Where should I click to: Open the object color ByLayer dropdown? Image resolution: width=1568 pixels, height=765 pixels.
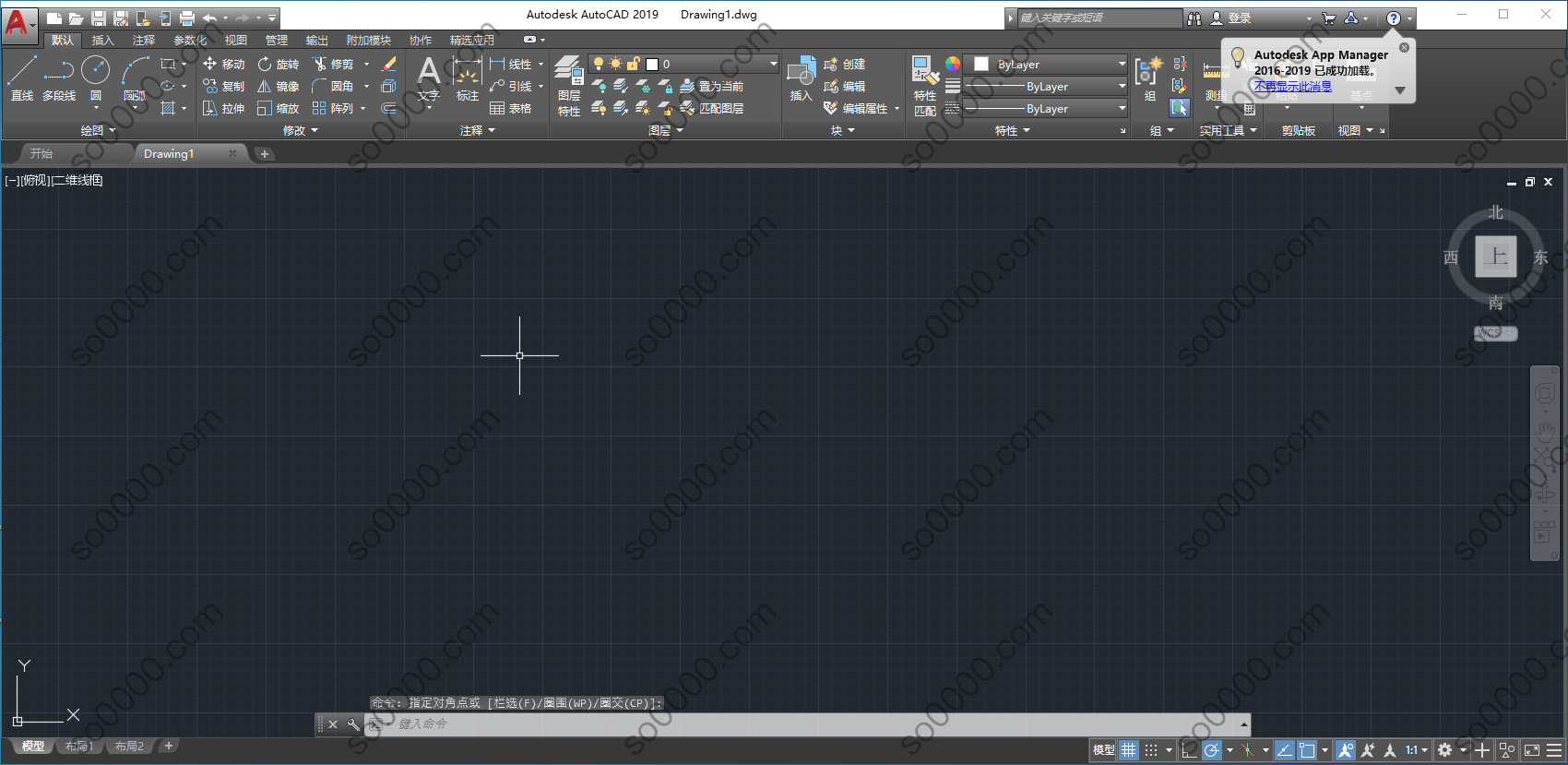(1045, 64)
